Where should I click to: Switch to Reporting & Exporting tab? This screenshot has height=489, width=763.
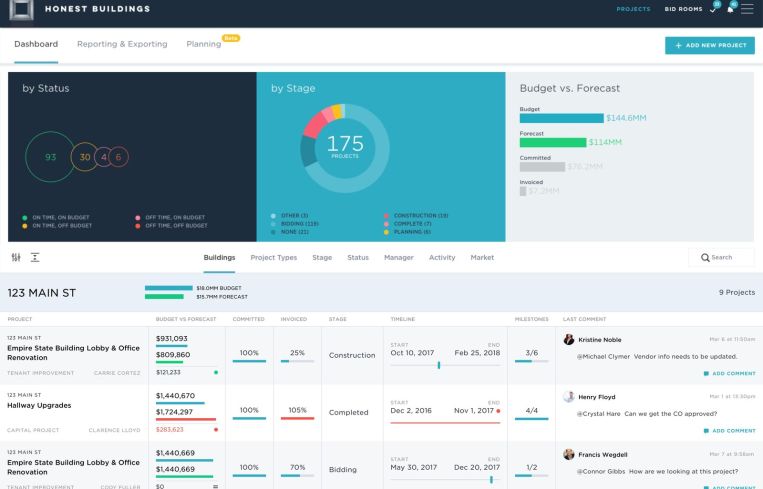[122, 45]
